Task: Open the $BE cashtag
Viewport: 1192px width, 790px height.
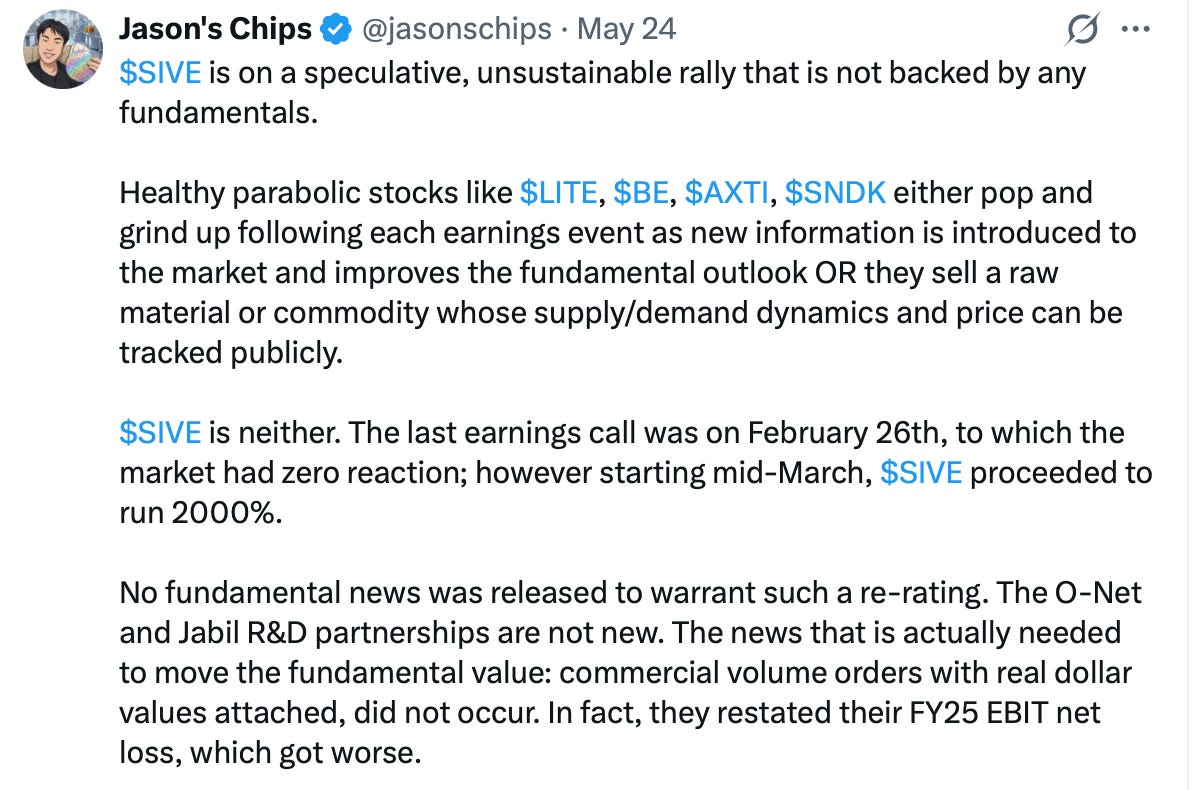Action: 641,193
